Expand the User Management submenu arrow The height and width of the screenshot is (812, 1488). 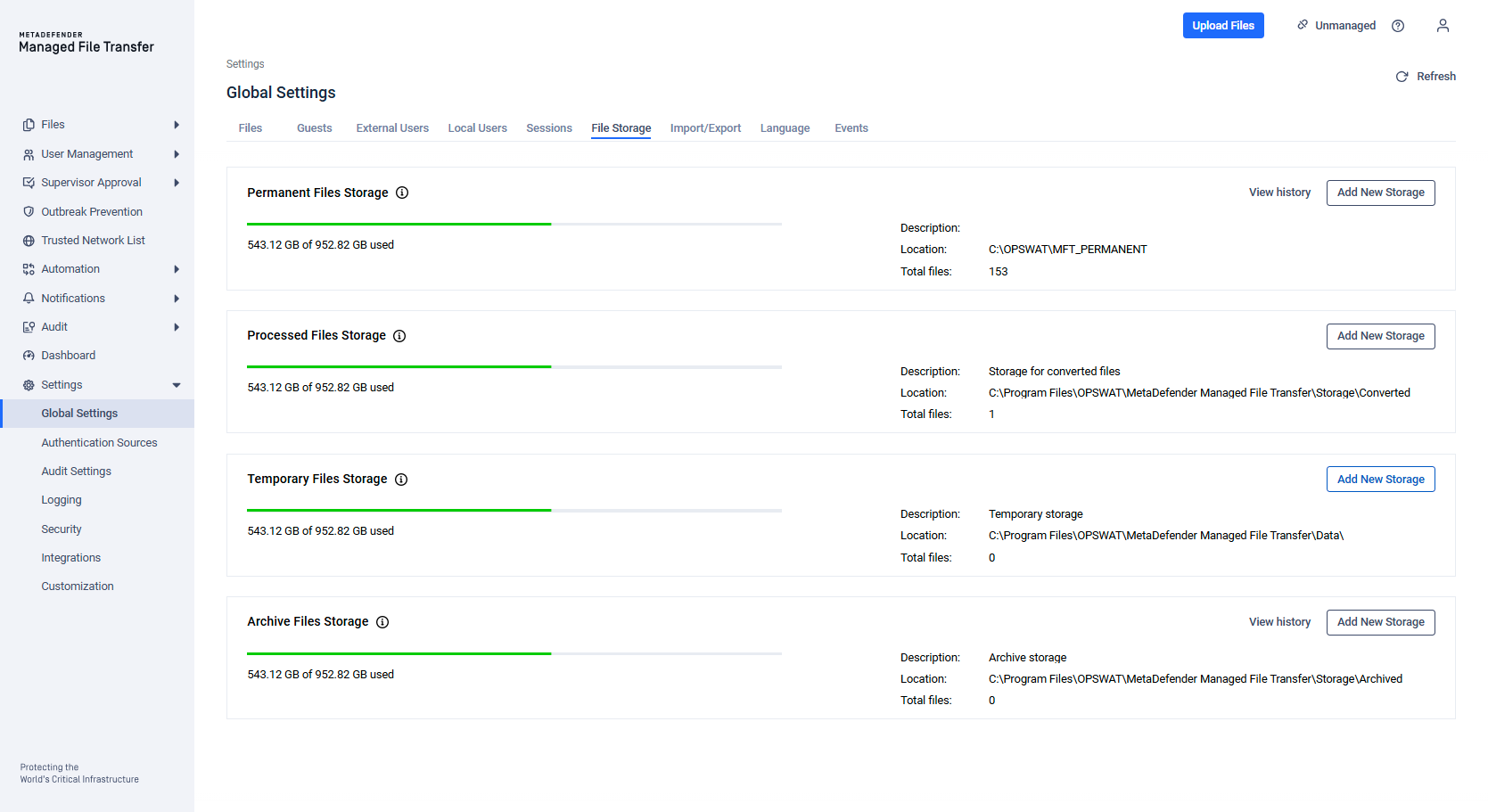click(177, 154)
